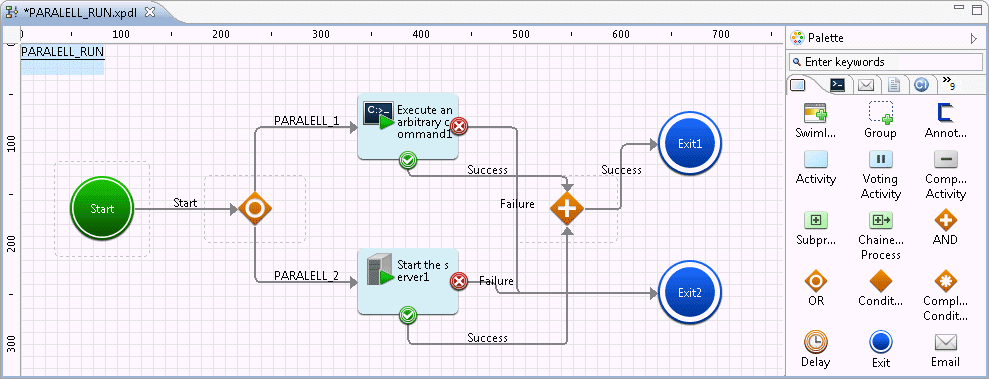Viewport: 989px width, 379px height.
Task: Select the Voting Activity palette icon
Action: [881, 159]
